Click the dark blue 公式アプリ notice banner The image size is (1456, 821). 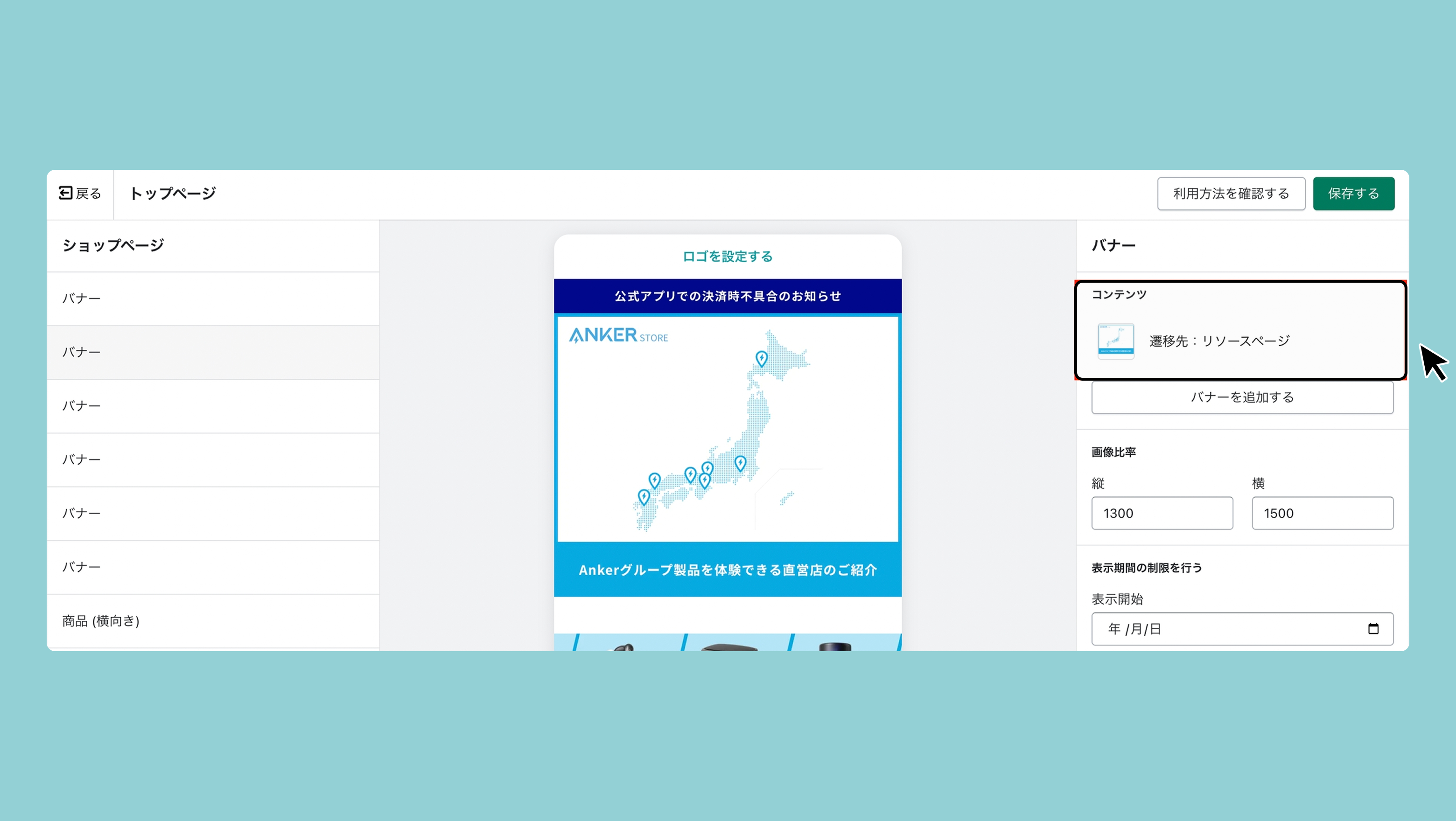(x=728, y=296)
